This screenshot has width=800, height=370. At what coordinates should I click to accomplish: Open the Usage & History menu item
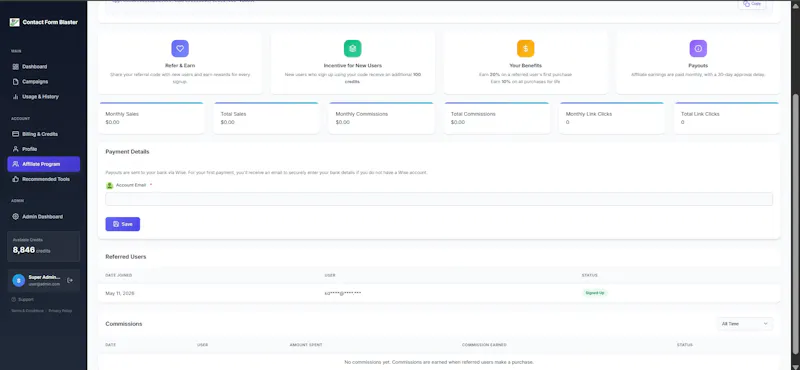(43, 96)
